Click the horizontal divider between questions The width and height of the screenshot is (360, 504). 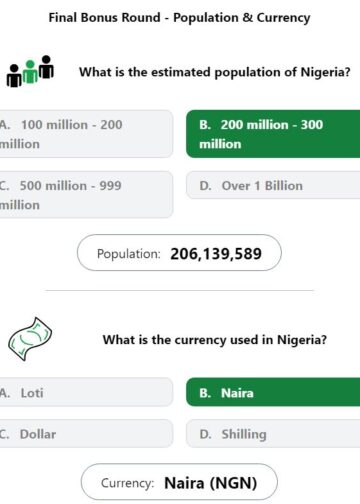pos(179,290)
